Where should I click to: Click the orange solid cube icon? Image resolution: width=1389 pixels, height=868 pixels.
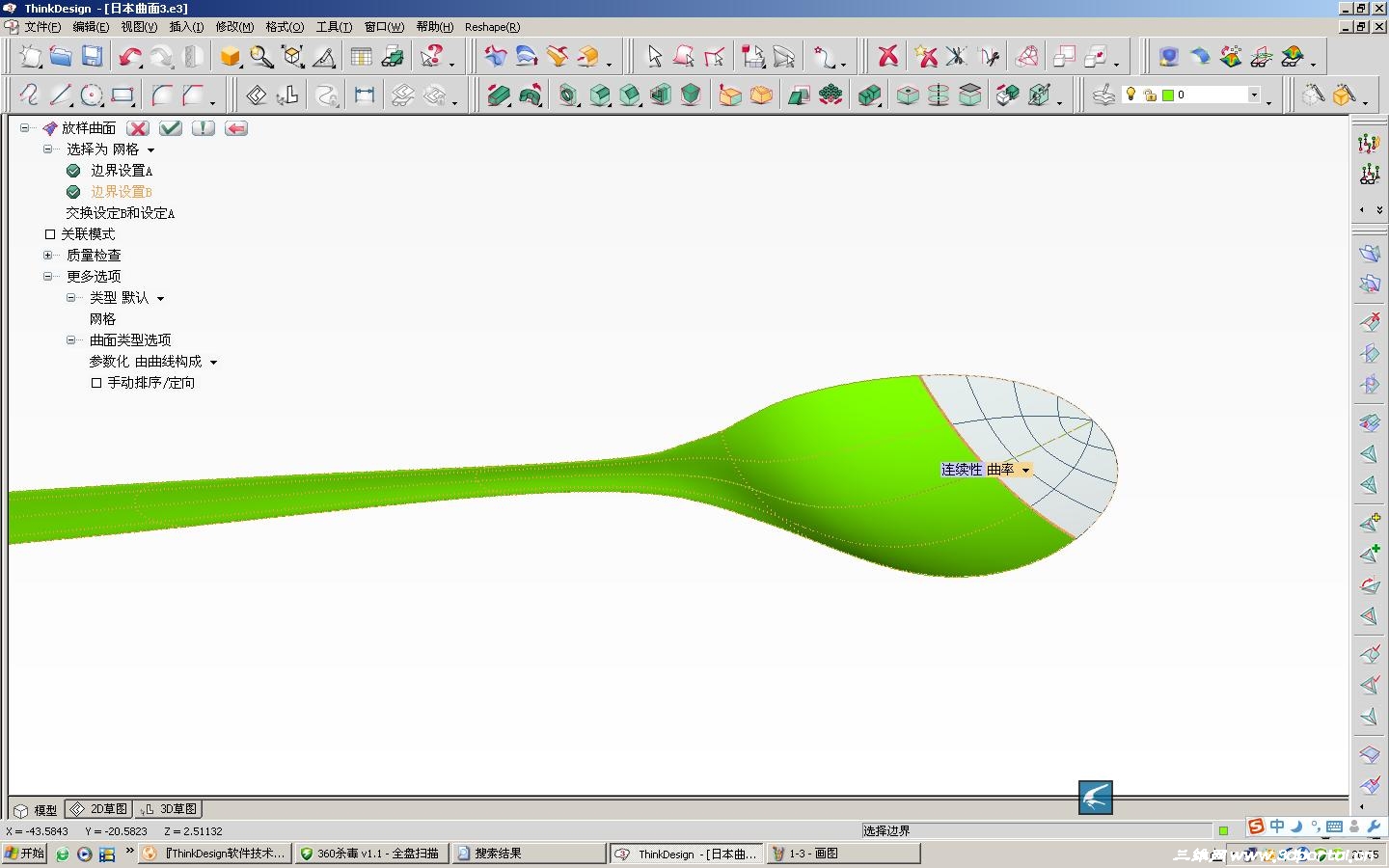(230, 57)
